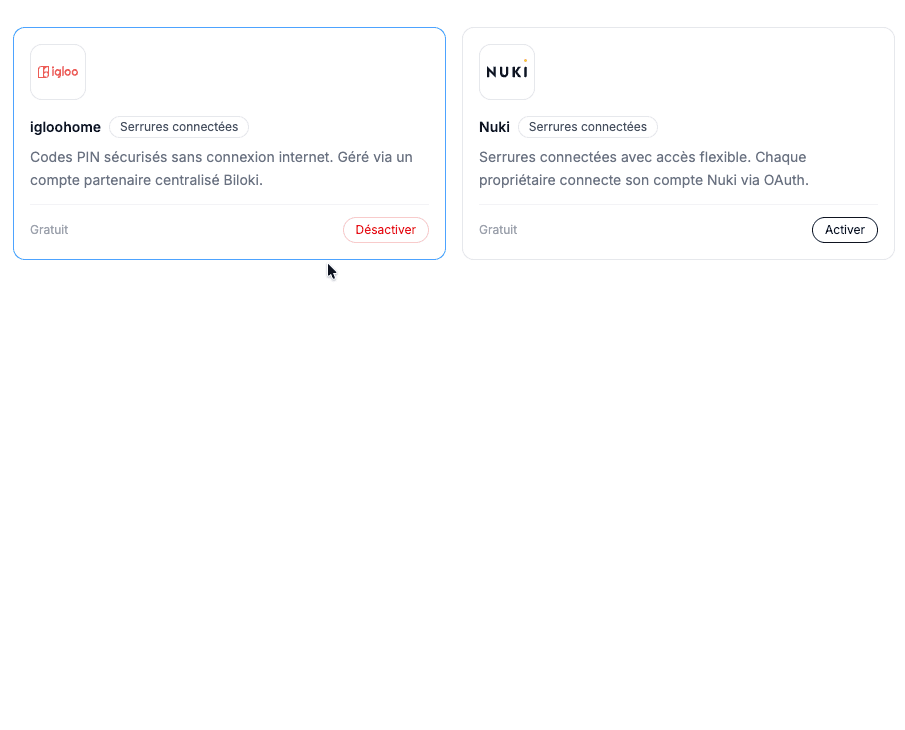
Task: Deactivate the igloohome integration
Action: (x=386, y=230)
